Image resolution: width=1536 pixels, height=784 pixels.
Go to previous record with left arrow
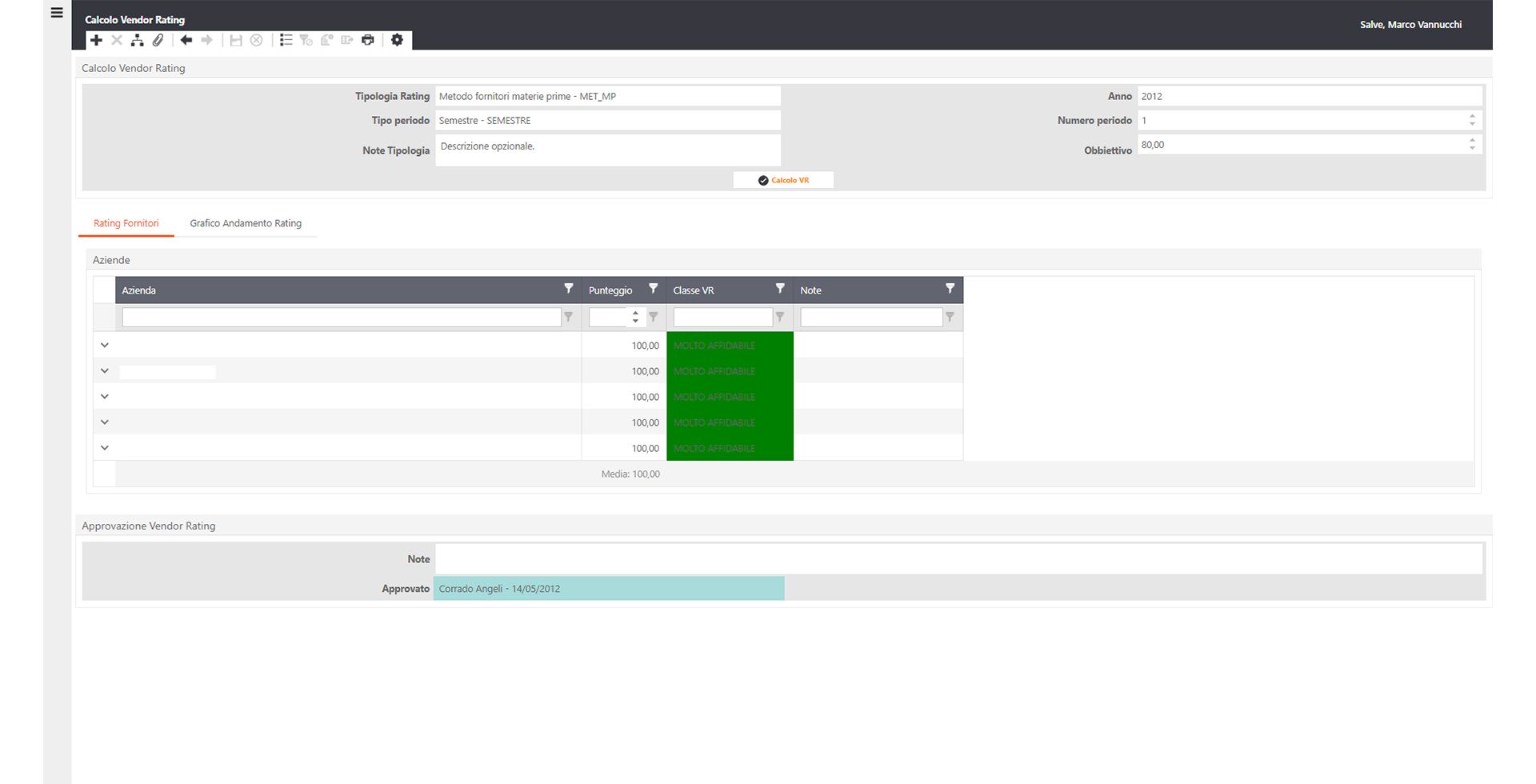[186, 40]
